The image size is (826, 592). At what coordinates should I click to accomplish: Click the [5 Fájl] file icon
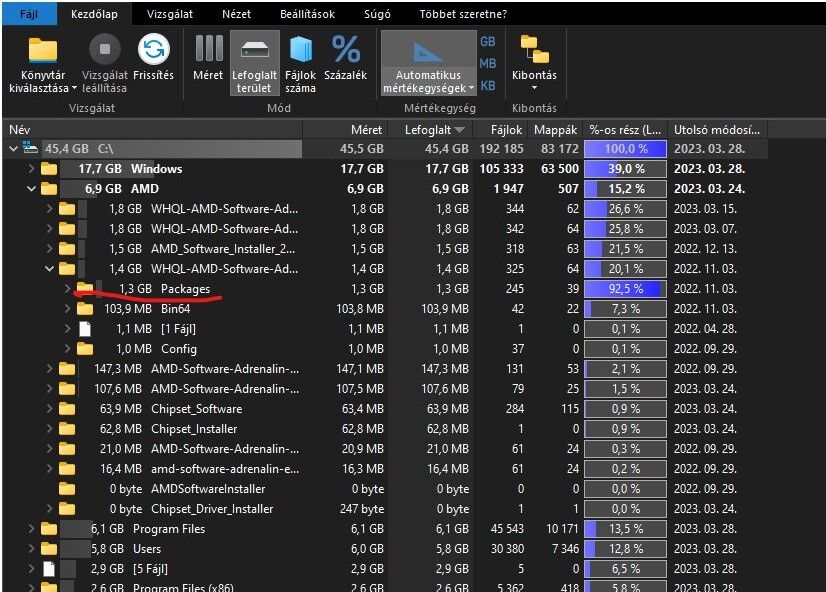pyautogui.click(x=49, y=569)
